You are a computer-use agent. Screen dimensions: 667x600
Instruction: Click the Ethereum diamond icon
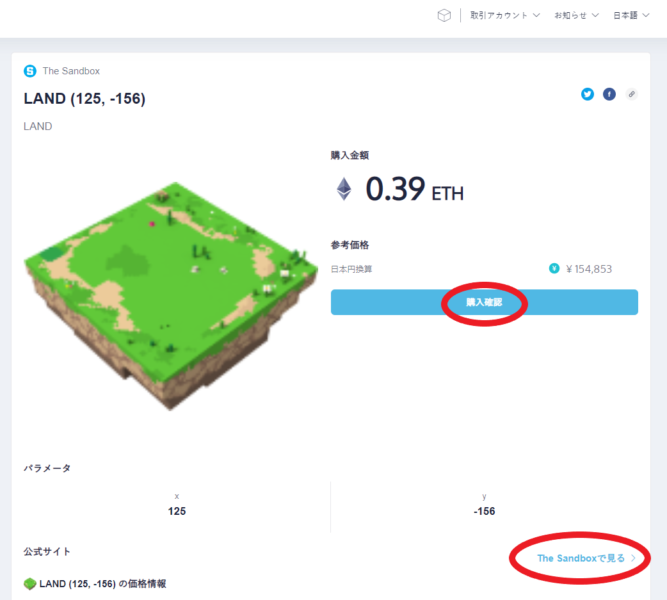(x=344, y=189)
